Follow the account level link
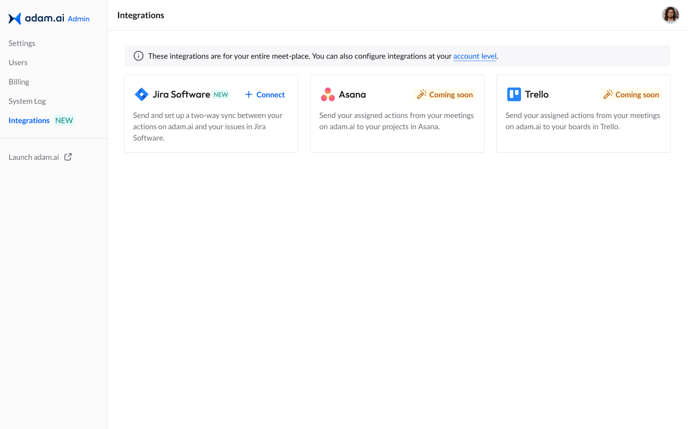 pos(475,56)
